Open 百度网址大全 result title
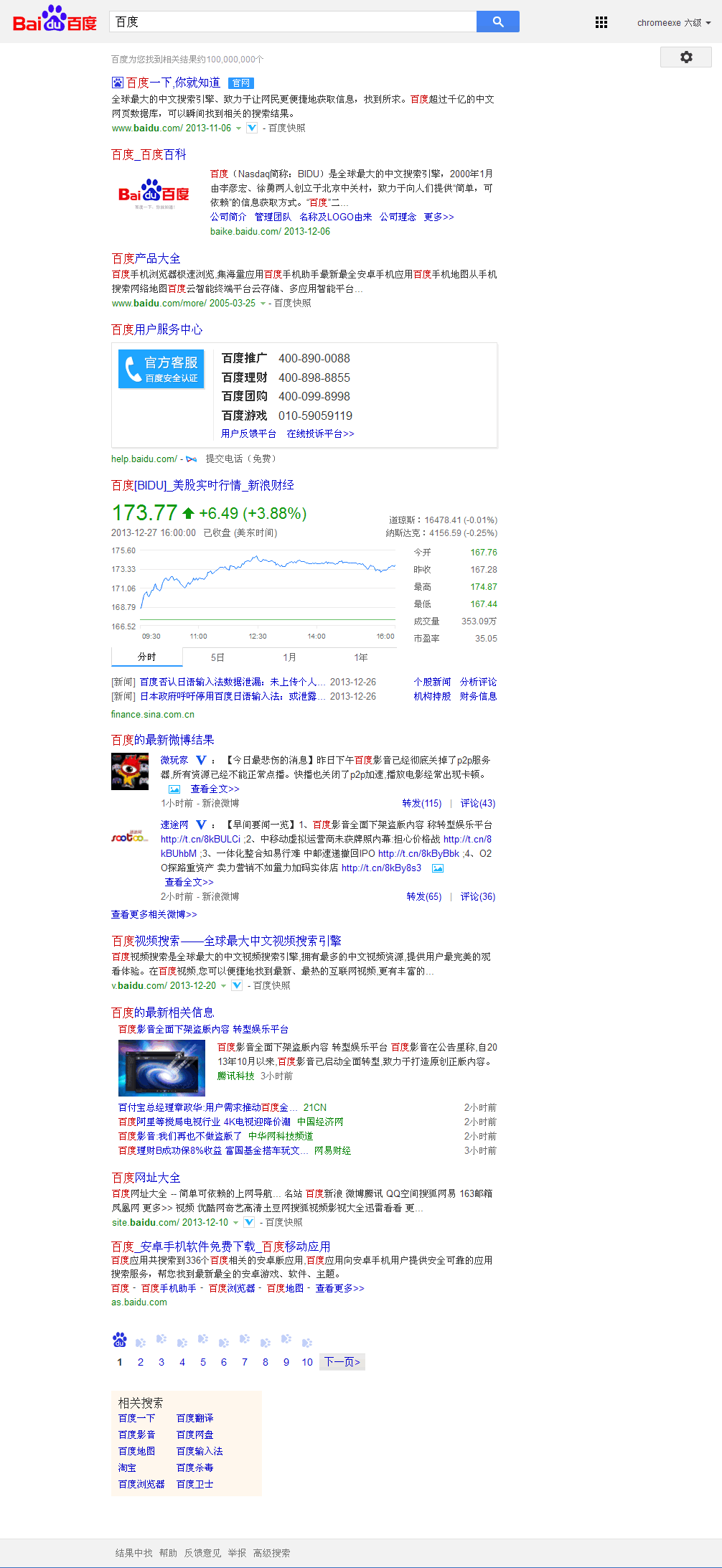 coord(146,1178)
